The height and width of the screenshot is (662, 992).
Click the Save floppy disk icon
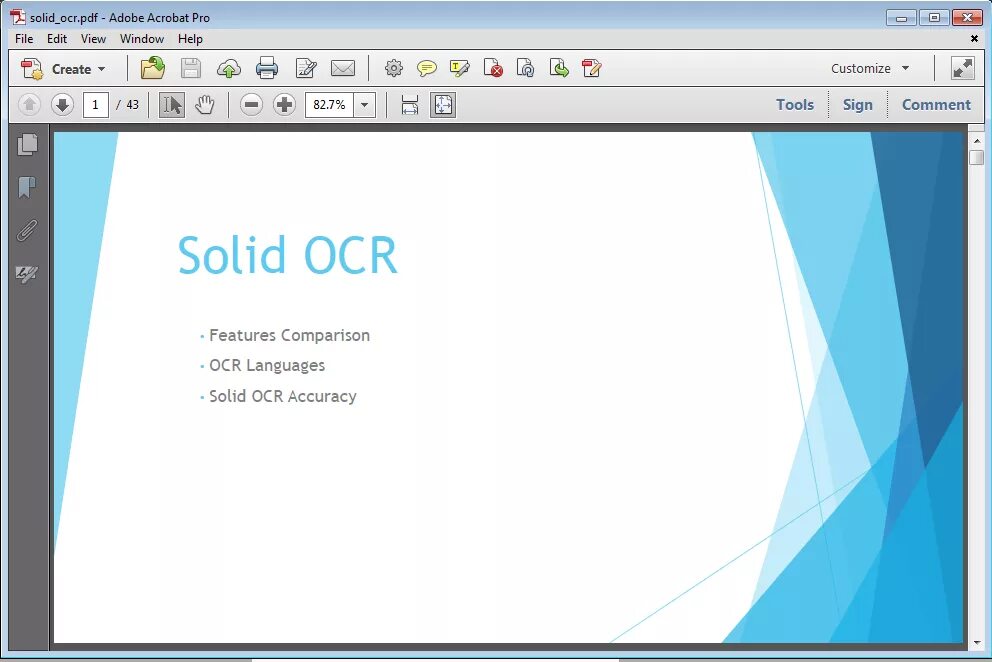coord(190,68)
